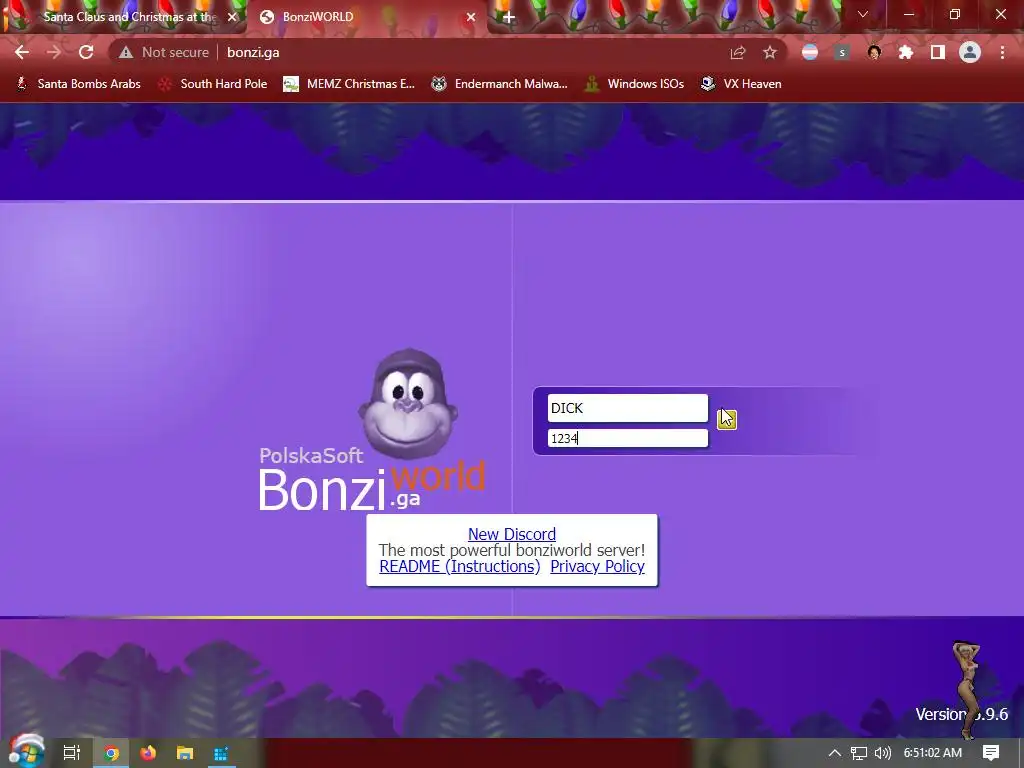The width and height of the screenshot is (1024, 768).
Task: Launch Firefox from the taskbar
Action: [148, 753]
